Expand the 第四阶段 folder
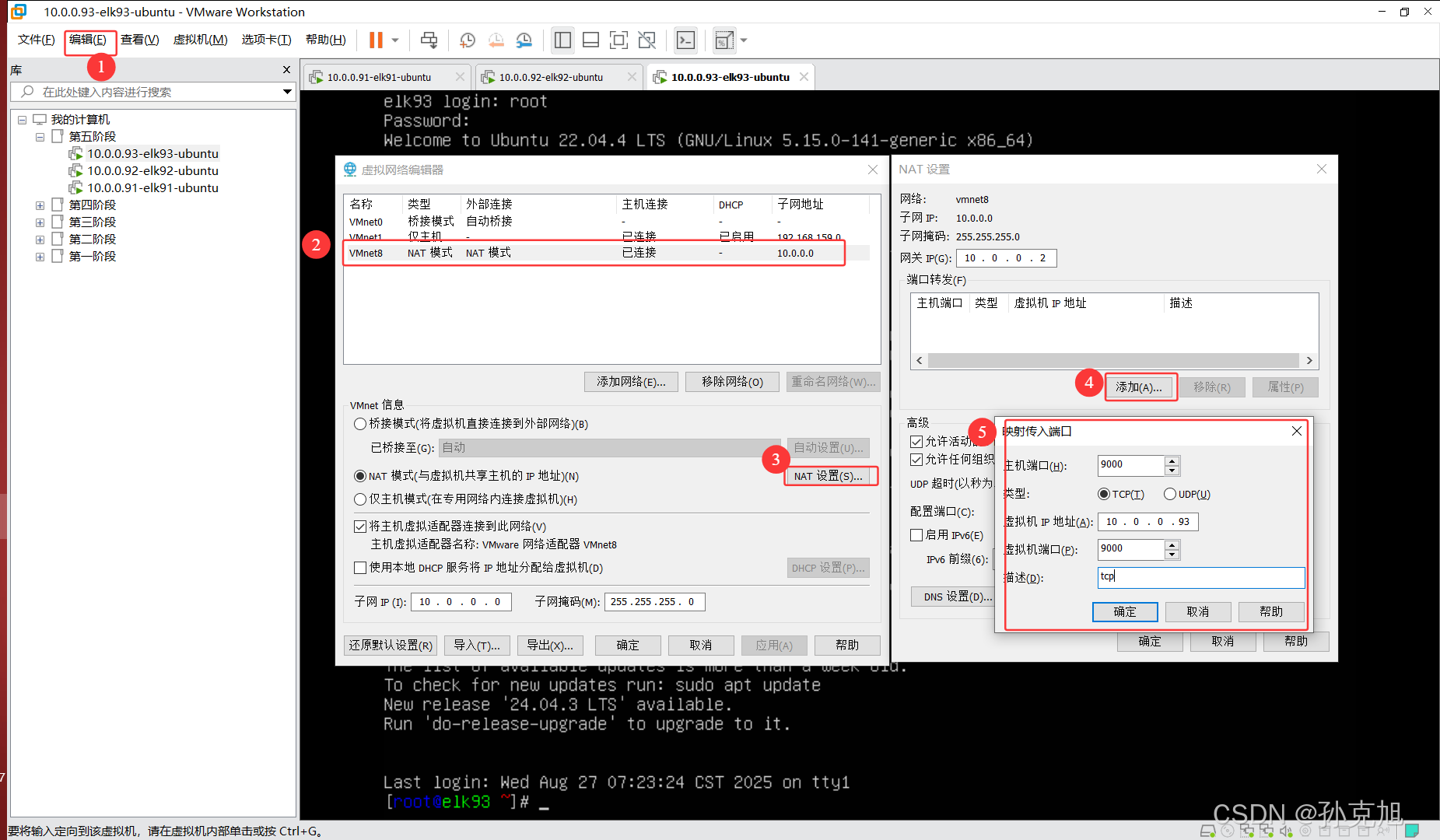 click(x=40, y=205)
